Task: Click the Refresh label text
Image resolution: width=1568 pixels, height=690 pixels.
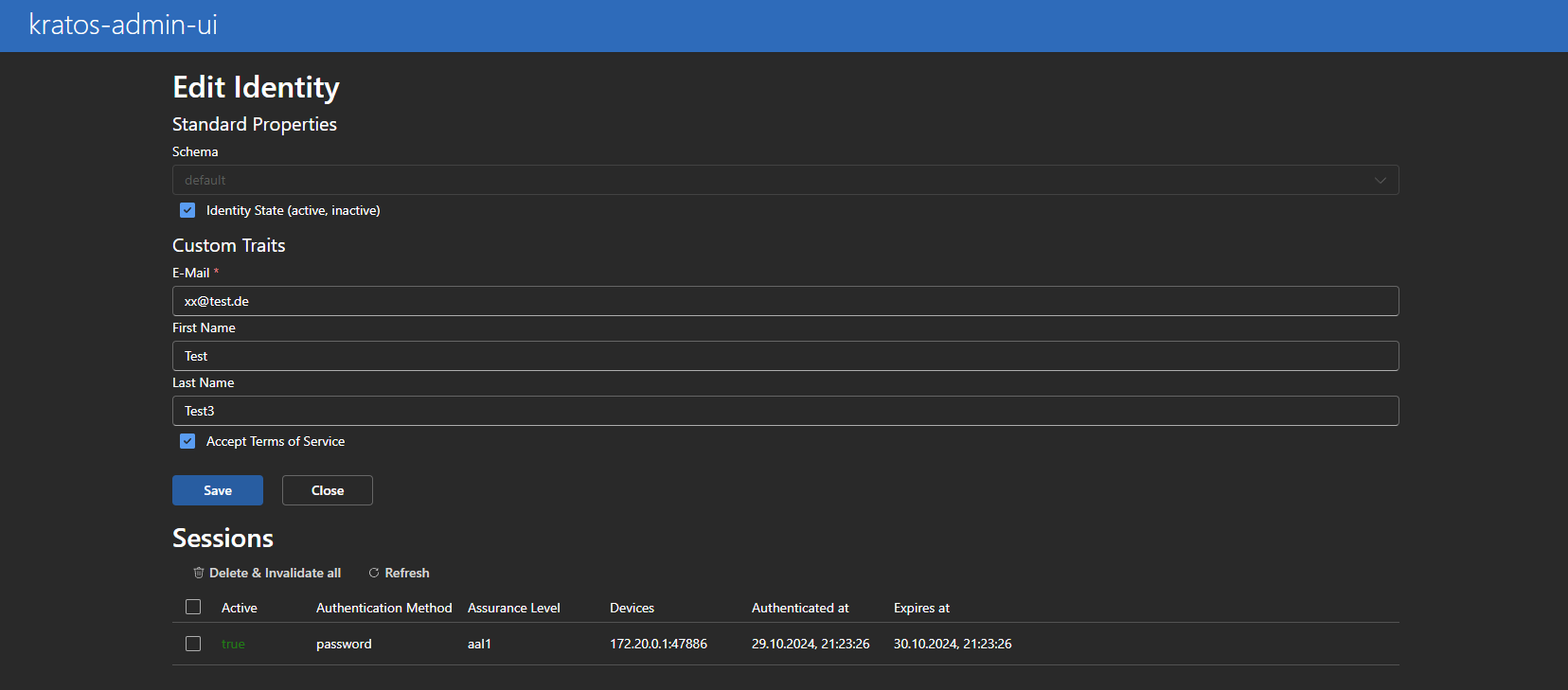Action: click(x=407, y=573)
